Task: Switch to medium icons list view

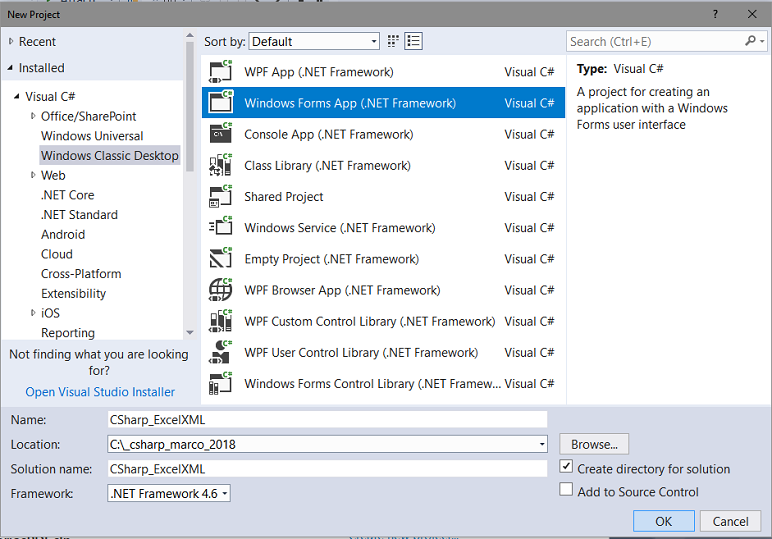Action: (414, 41)
